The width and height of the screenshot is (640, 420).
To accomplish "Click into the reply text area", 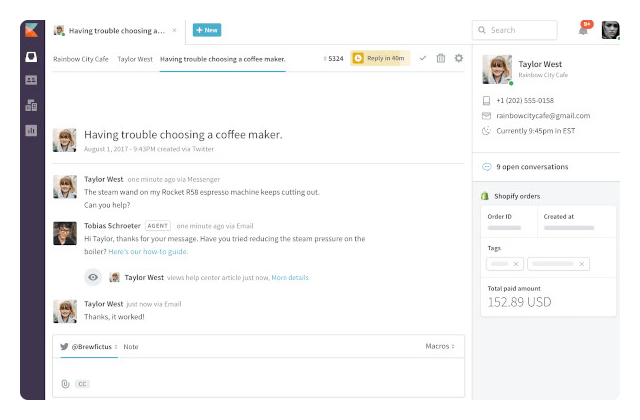I will tap(258, 367).
